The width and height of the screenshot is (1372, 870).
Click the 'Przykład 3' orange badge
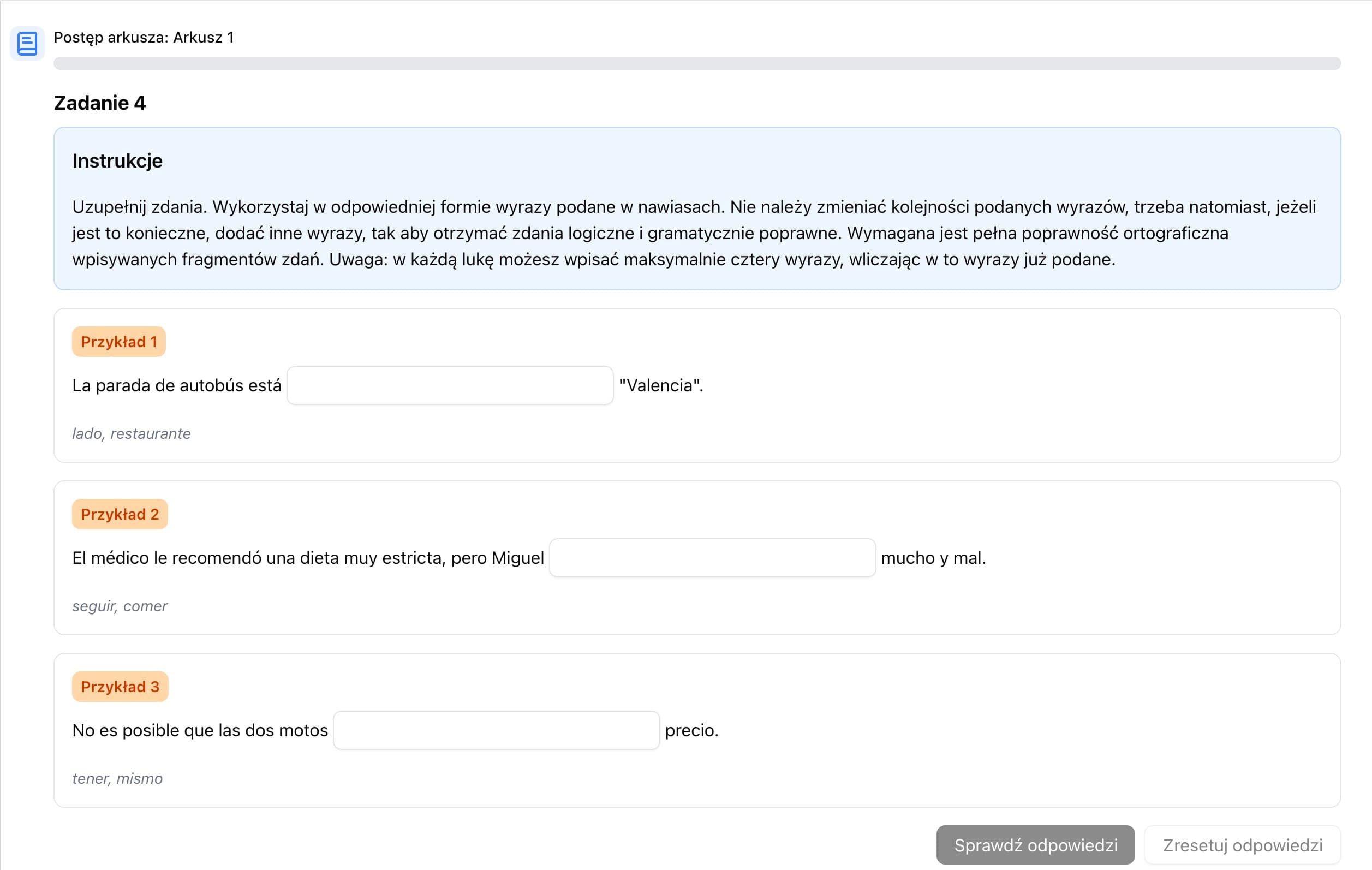(120, 687)
